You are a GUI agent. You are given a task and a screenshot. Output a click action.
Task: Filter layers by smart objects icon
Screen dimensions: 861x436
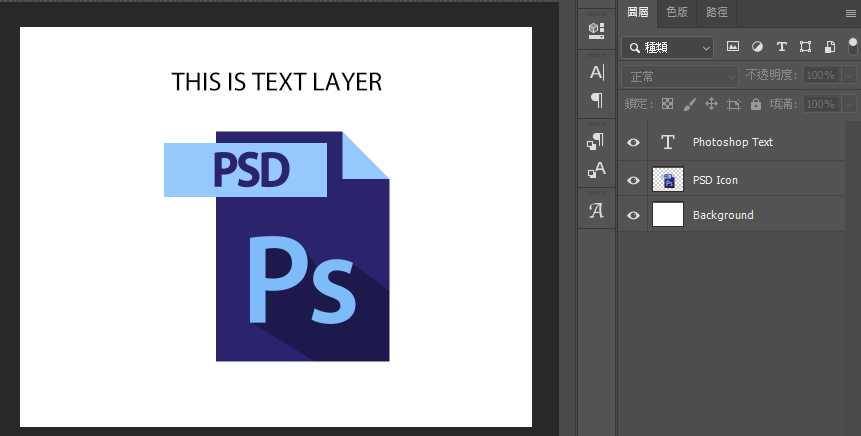[830, 47]
